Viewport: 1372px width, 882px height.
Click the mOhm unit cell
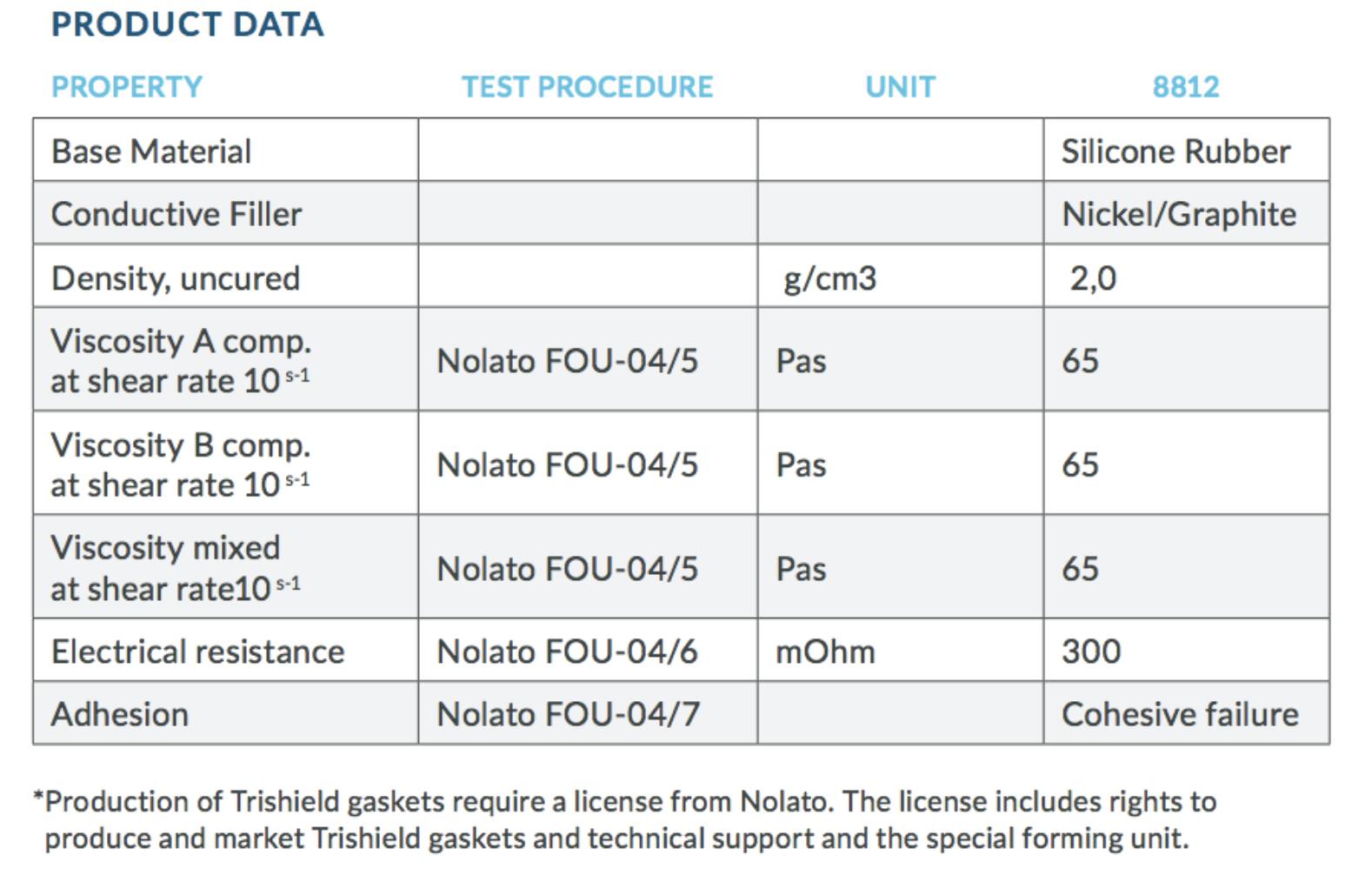click(x=900, y=650)
